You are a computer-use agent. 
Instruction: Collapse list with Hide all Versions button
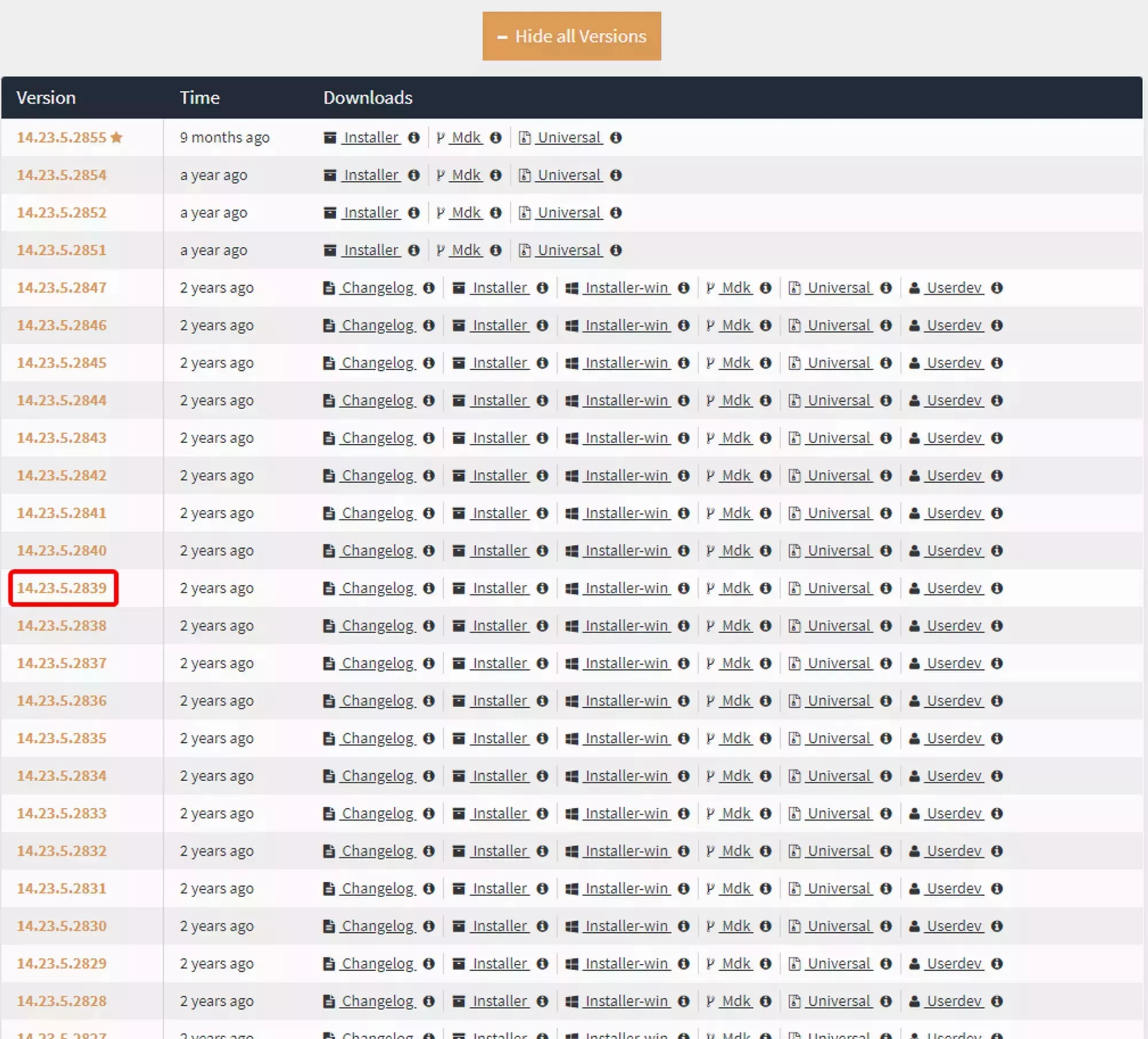(572, 36)
